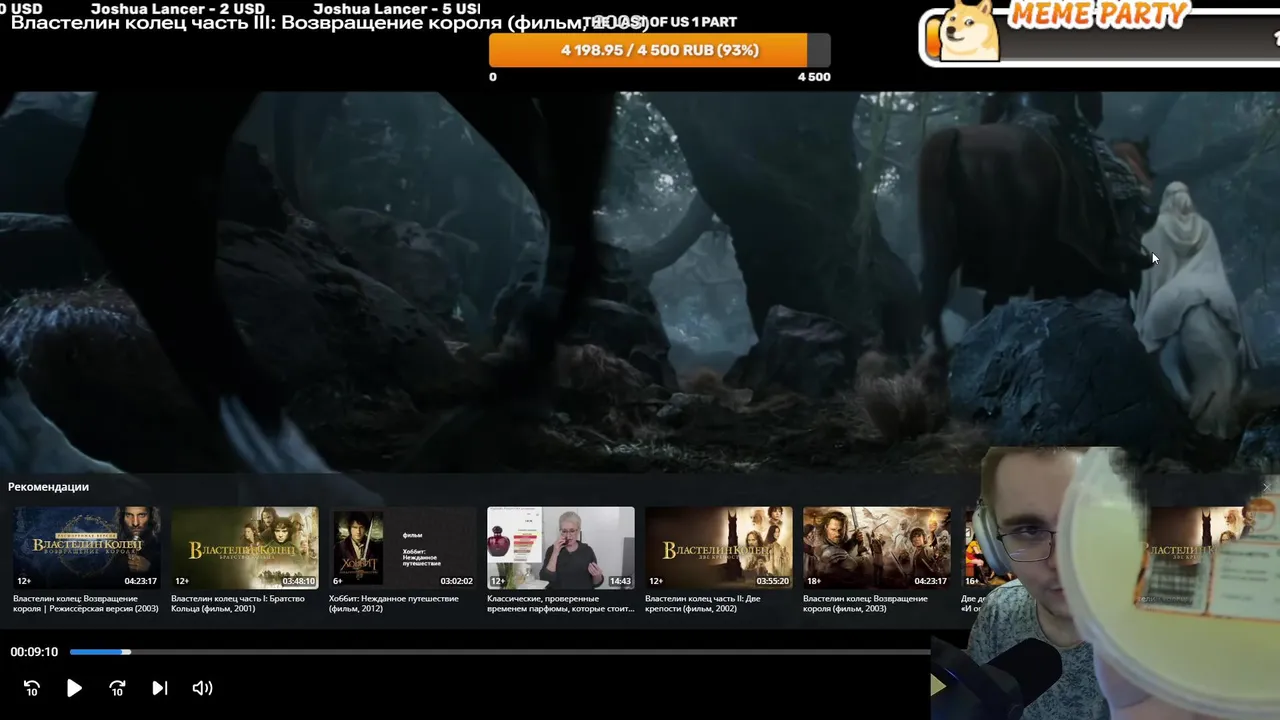Image resolution: width=1280 pixels, height=720 pixels.
Task: Click the main video frame
Action: [640, 280]
